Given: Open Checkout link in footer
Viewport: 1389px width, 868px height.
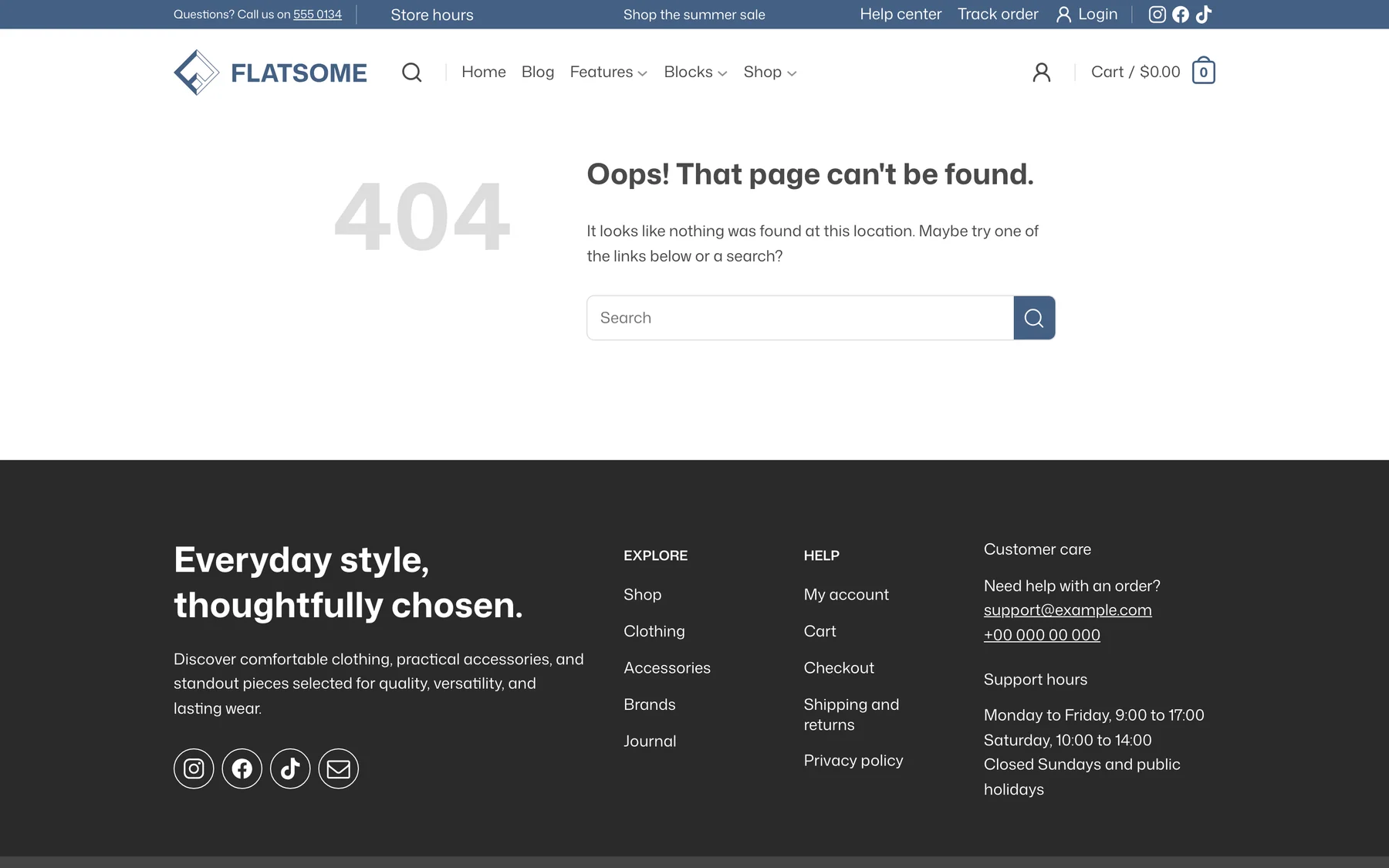Looking at the screenshot, I should point(839,668).
